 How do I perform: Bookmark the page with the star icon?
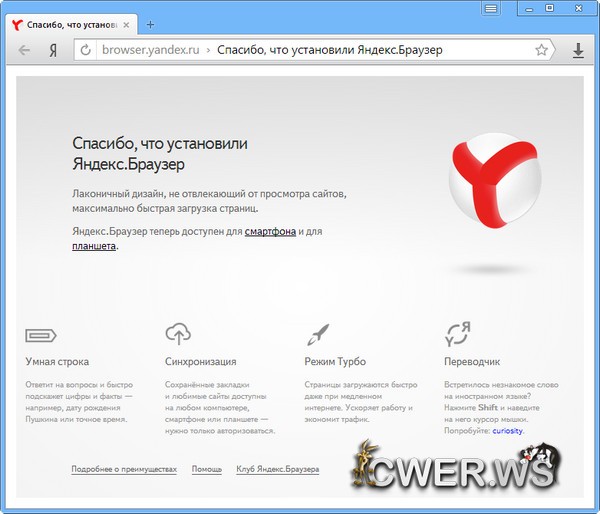pos(541,50)
